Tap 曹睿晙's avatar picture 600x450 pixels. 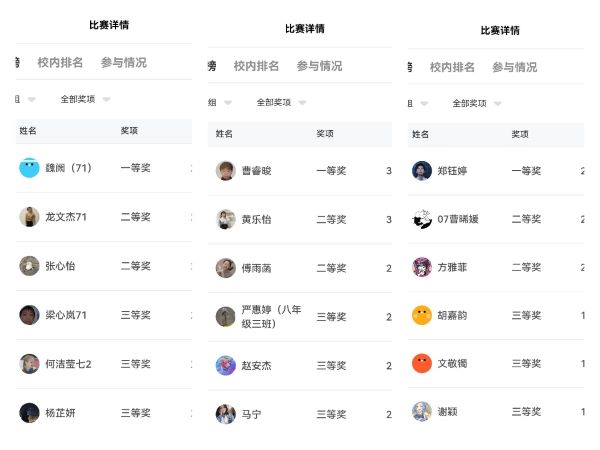225,171
